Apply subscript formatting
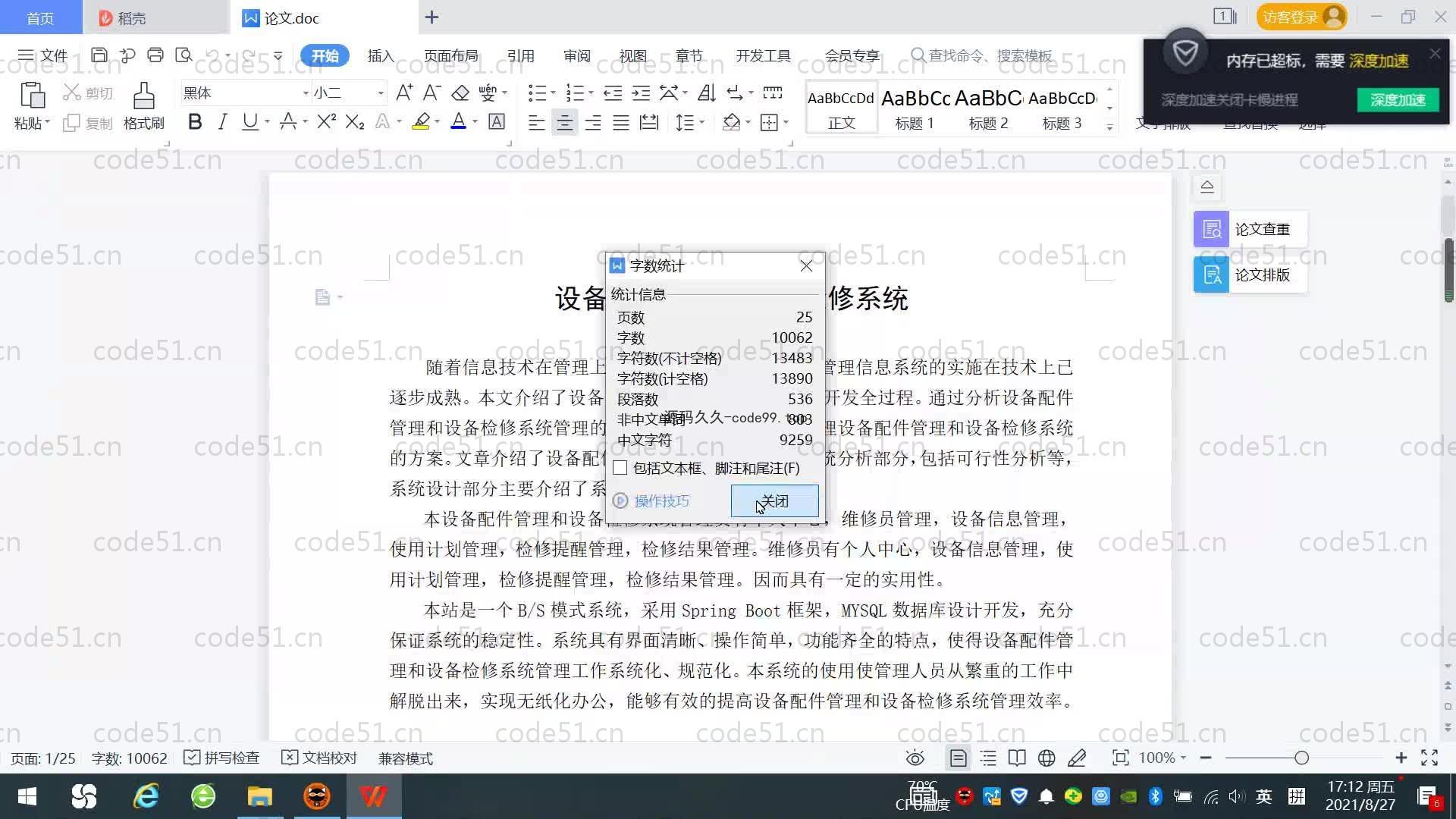This screenshot has height=819, width=1456. [x=355, y=122]
